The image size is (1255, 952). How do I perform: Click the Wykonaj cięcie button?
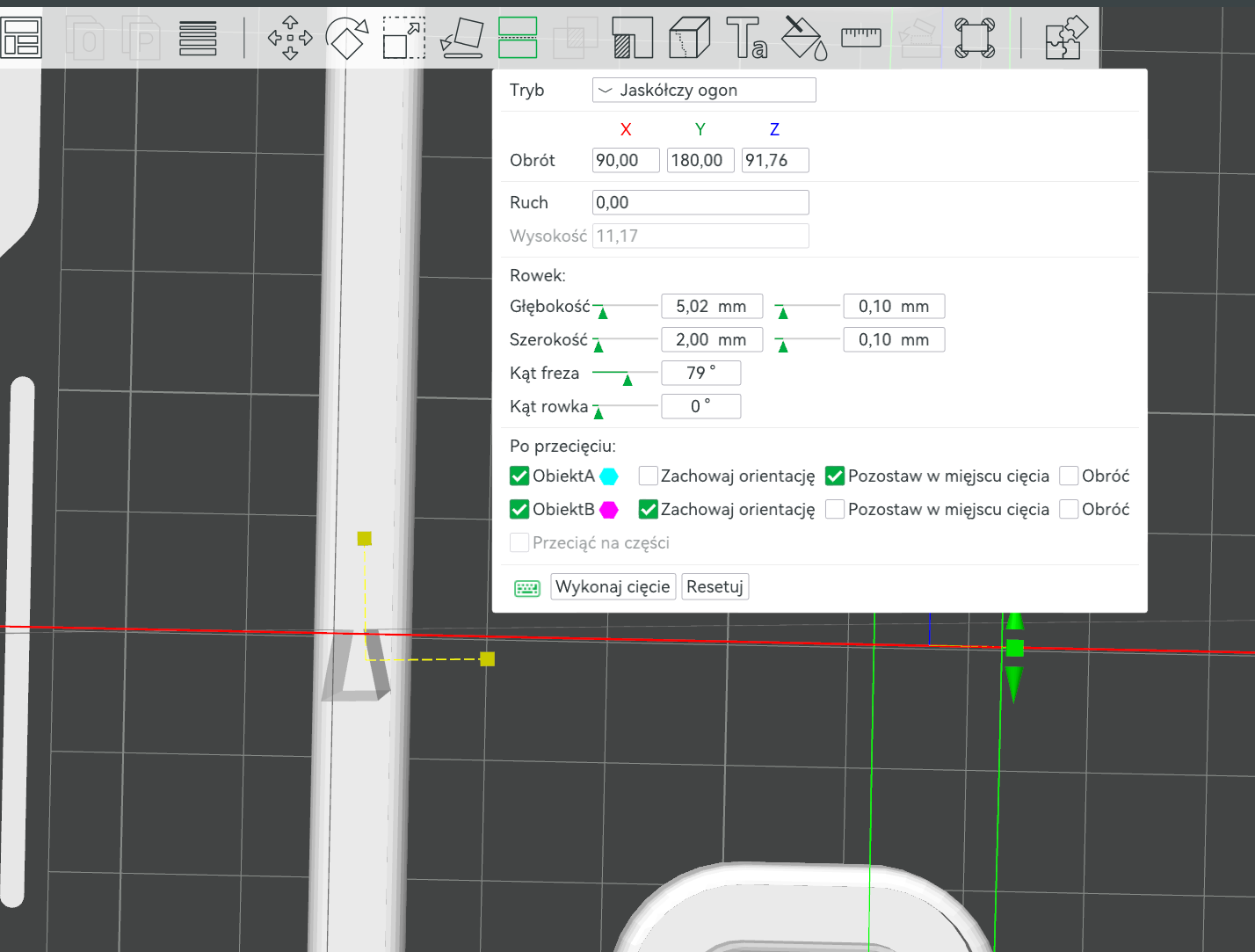click(x=613, y=587)
